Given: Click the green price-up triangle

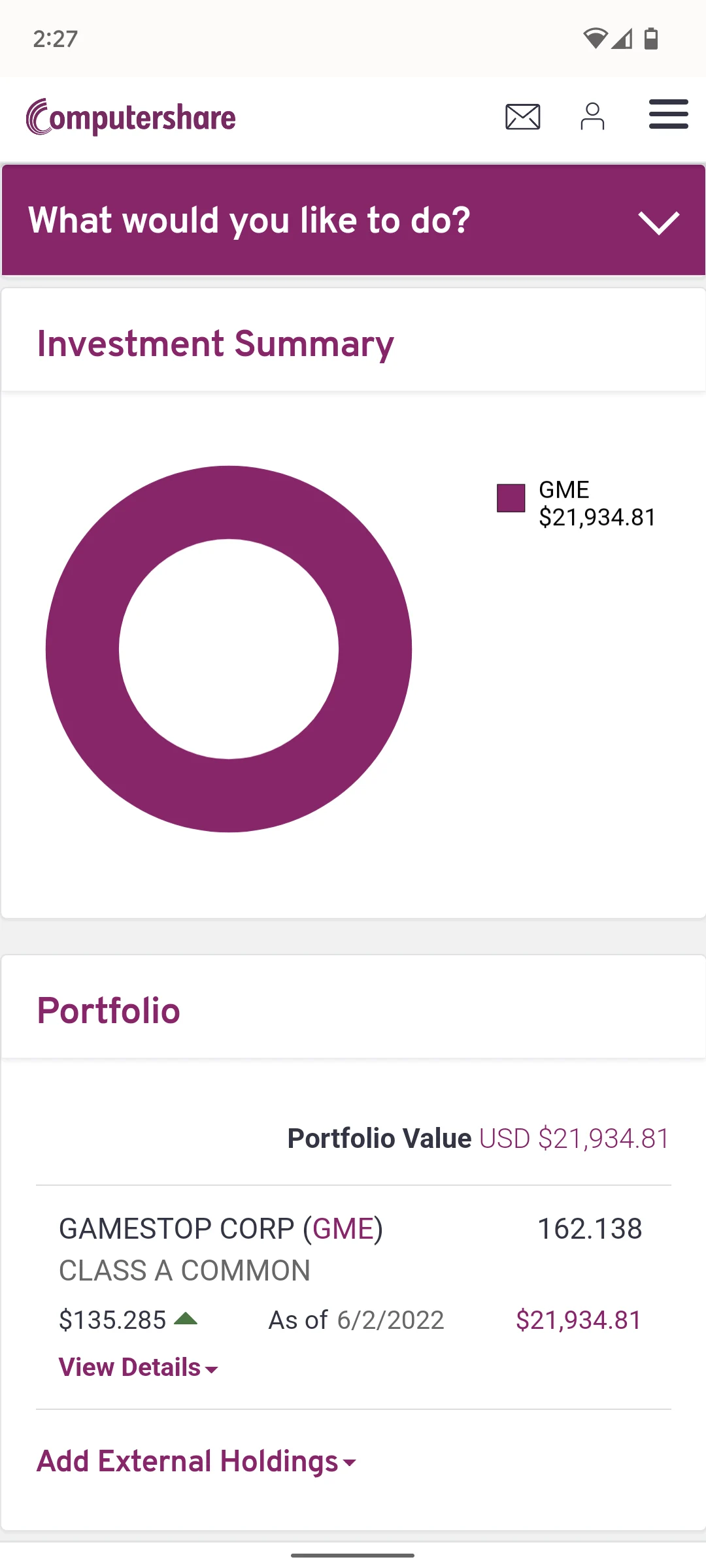Looking at the screenshot, I should (x=186, y=1319).
